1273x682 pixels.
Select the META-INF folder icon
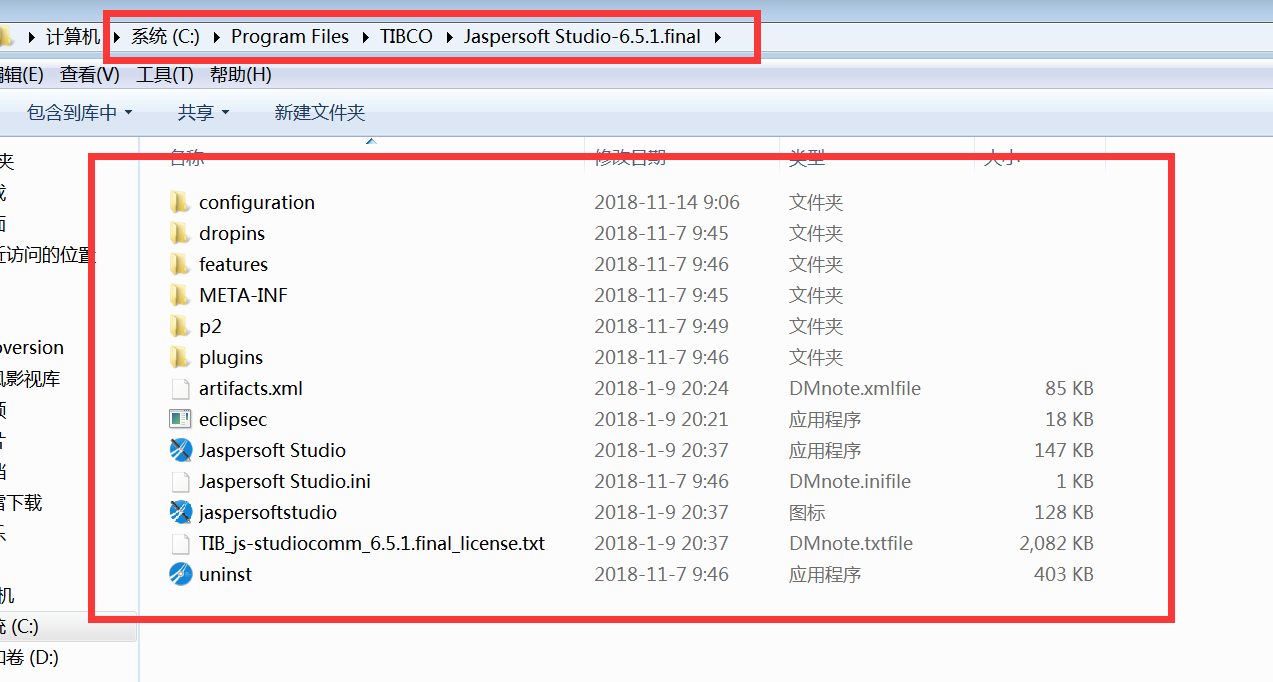coord(180,295)
